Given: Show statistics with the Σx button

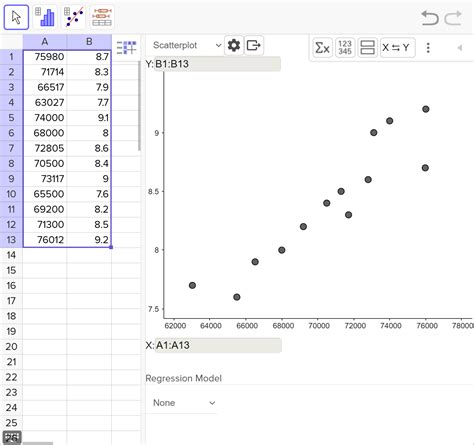Looking at the screenshot, I should 322,48.
